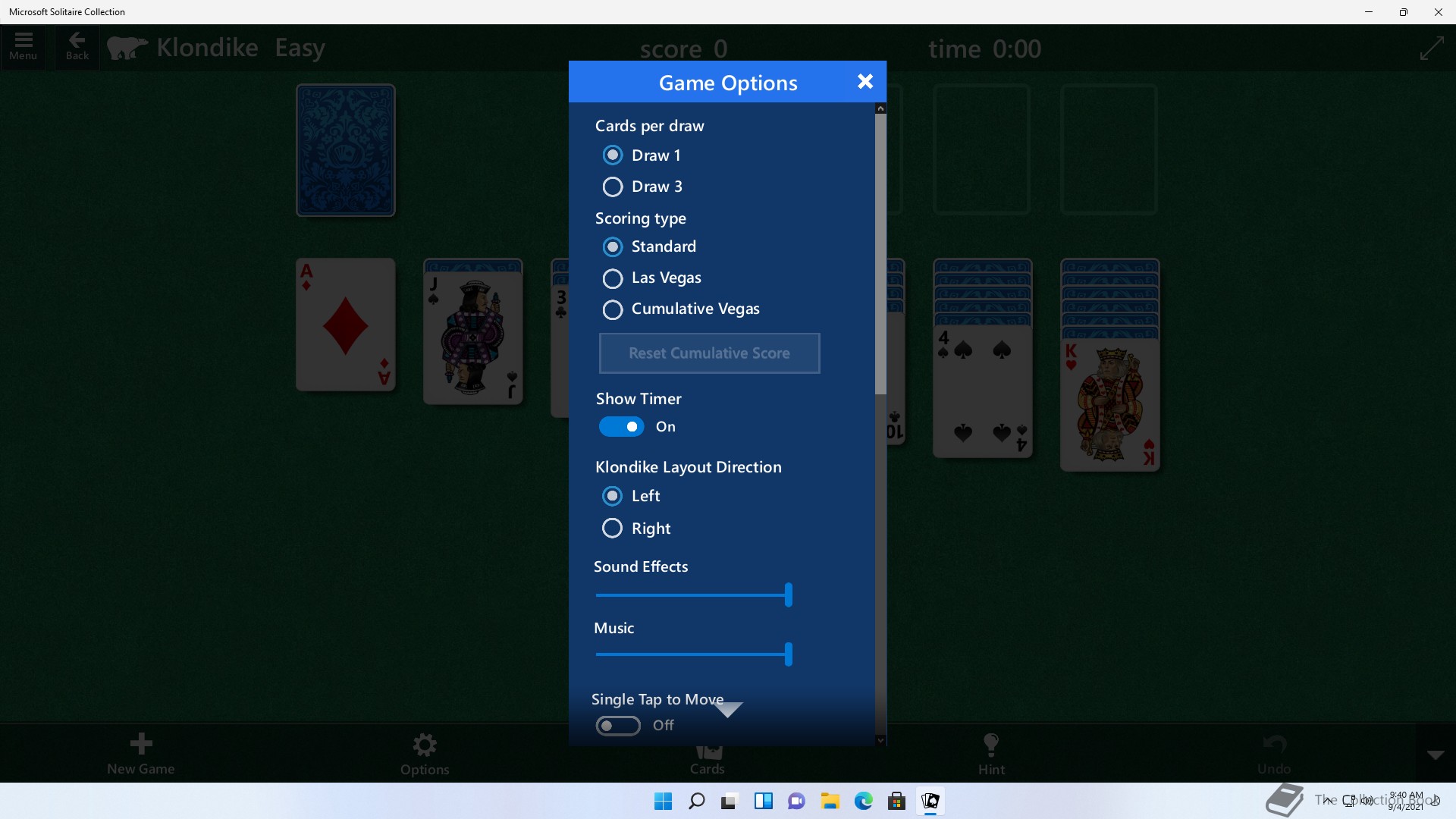Open Widgets icon on the taskbar
Screen dimensions: 1456x819
(763, 801)
